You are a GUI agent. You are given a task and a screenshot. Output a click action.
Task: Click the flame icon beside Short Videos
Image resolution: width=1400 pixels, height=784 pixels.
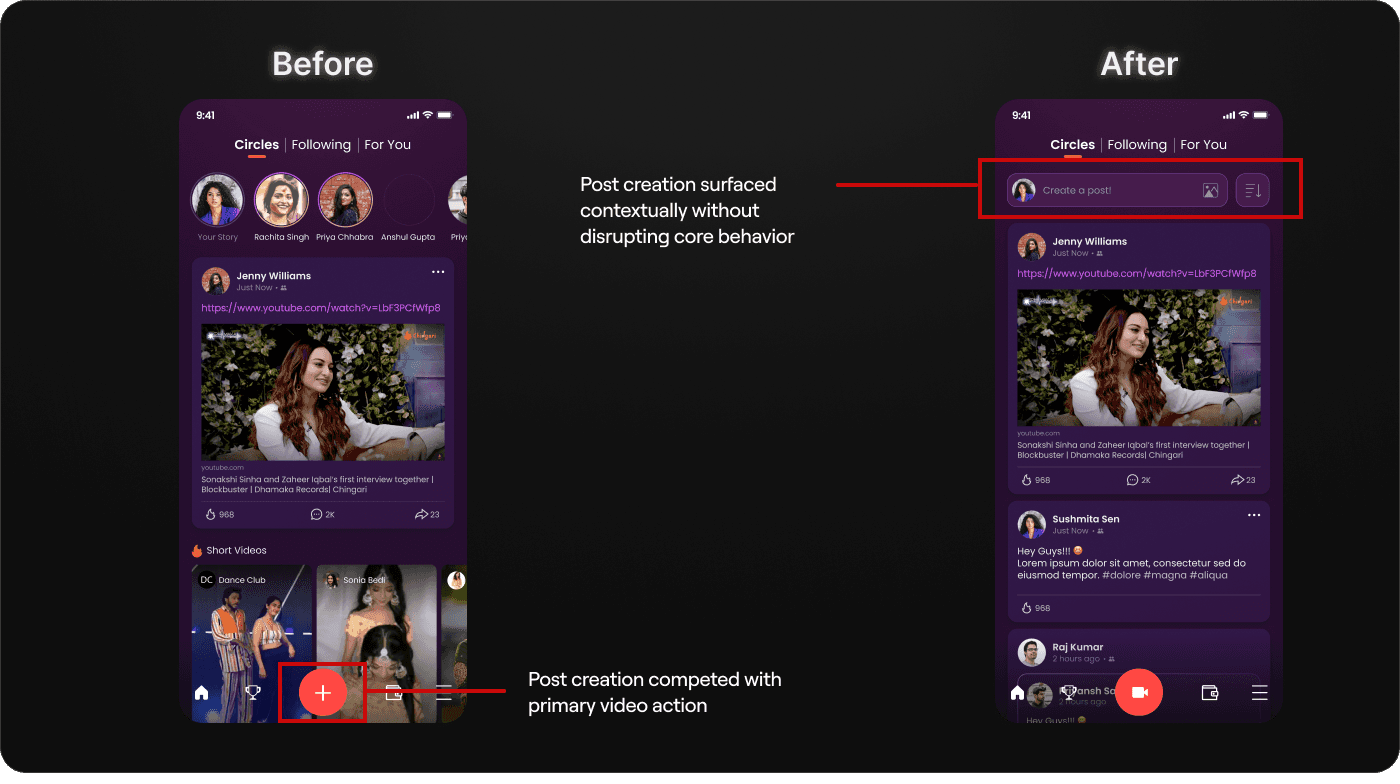[x=197, y=550]
